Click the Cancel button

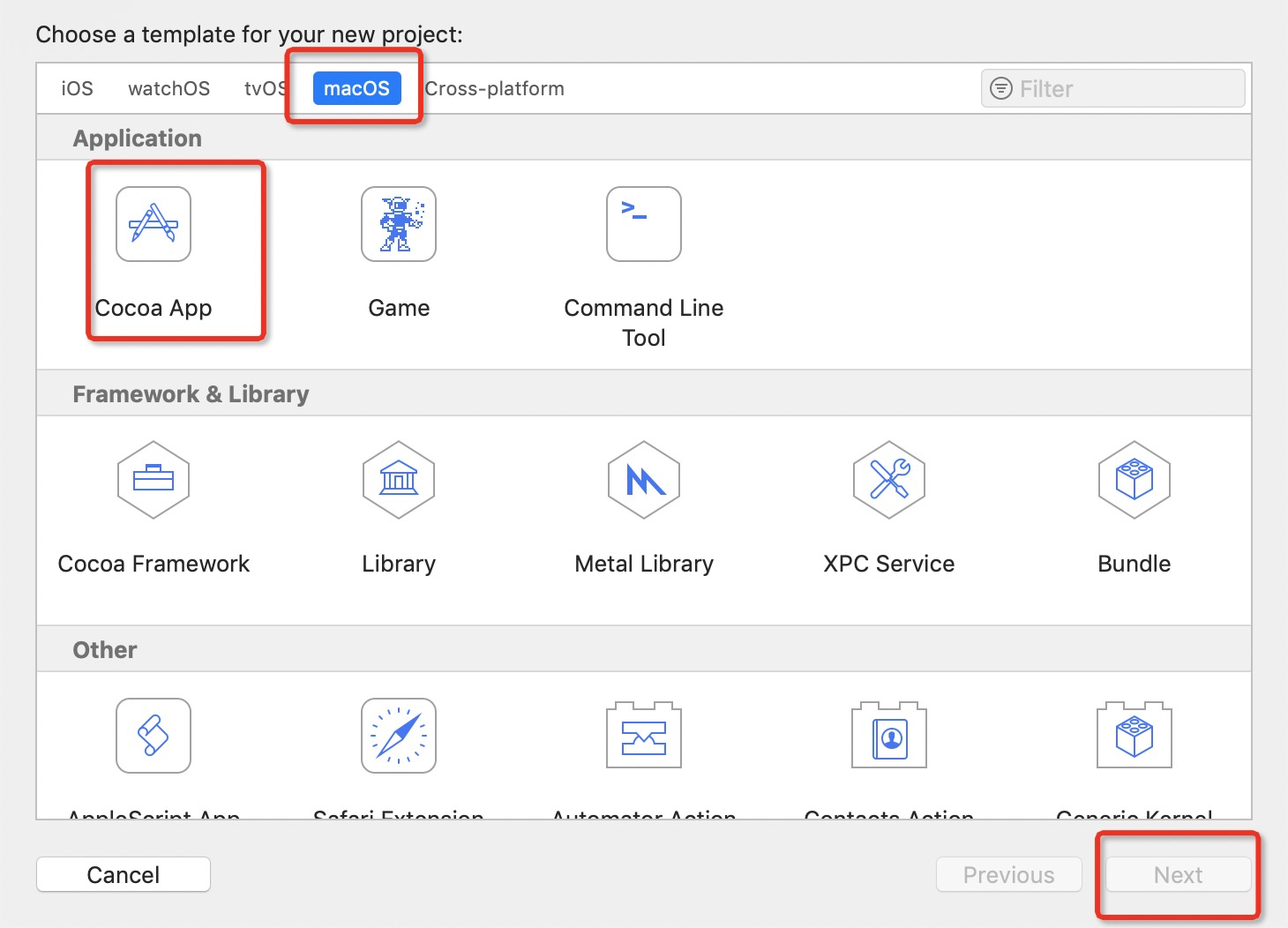click(x=124, y=874)
